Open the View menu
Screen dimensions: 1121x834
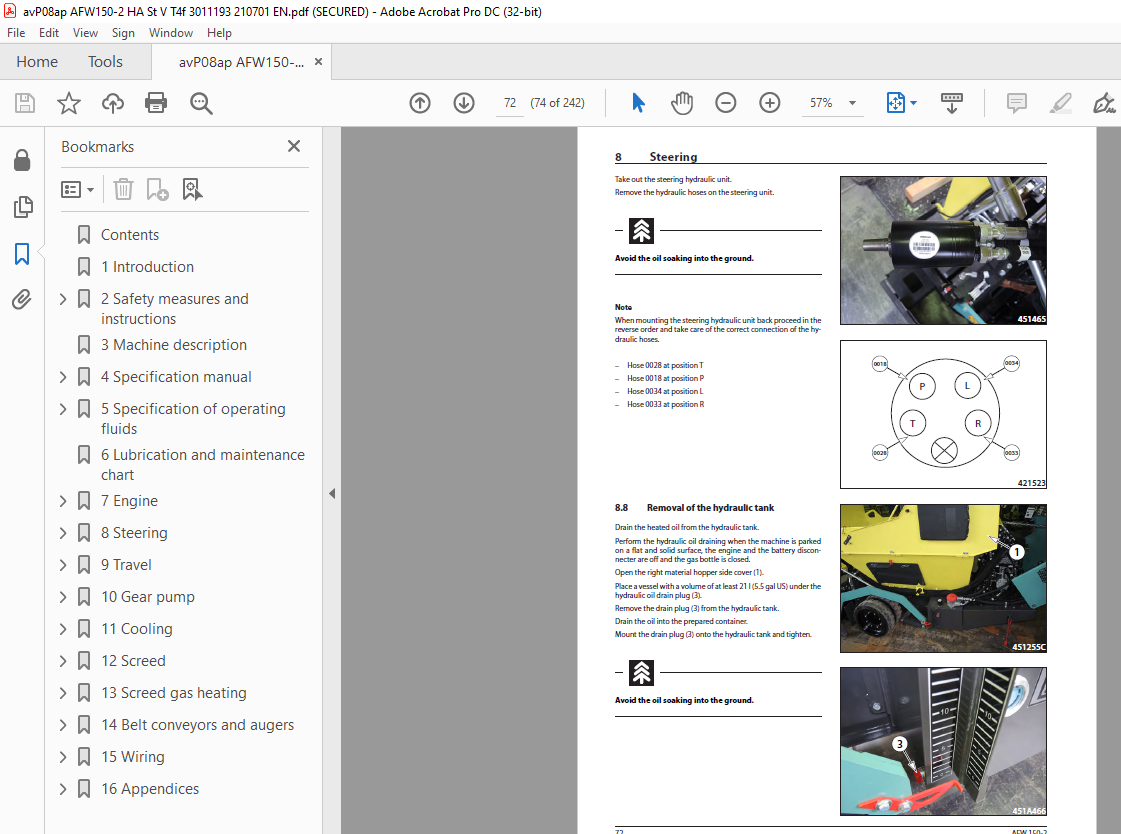point(85,33)
